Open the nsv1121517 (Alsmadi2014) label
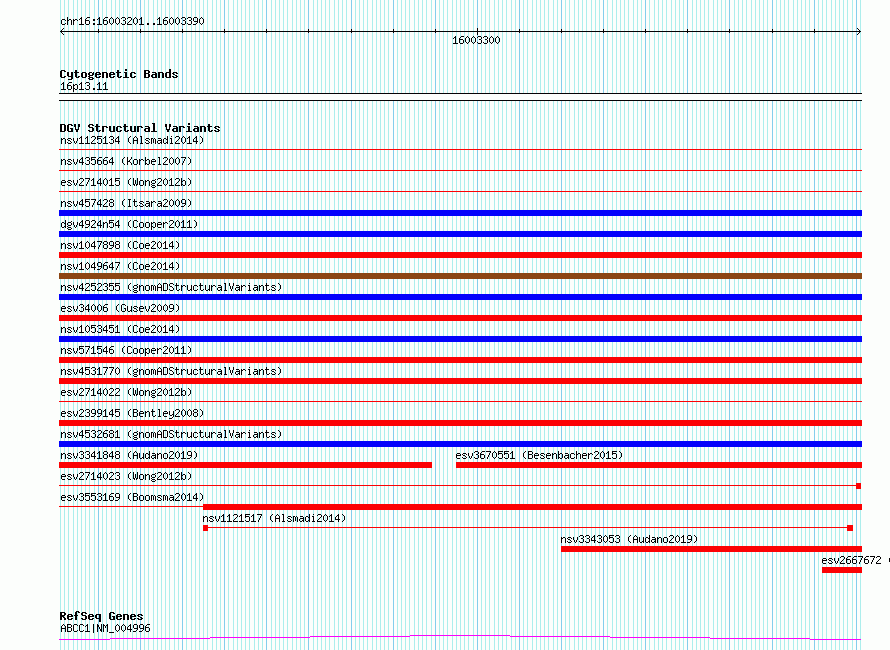This screenshot has width=890, height=650. [x=274, y=518]
